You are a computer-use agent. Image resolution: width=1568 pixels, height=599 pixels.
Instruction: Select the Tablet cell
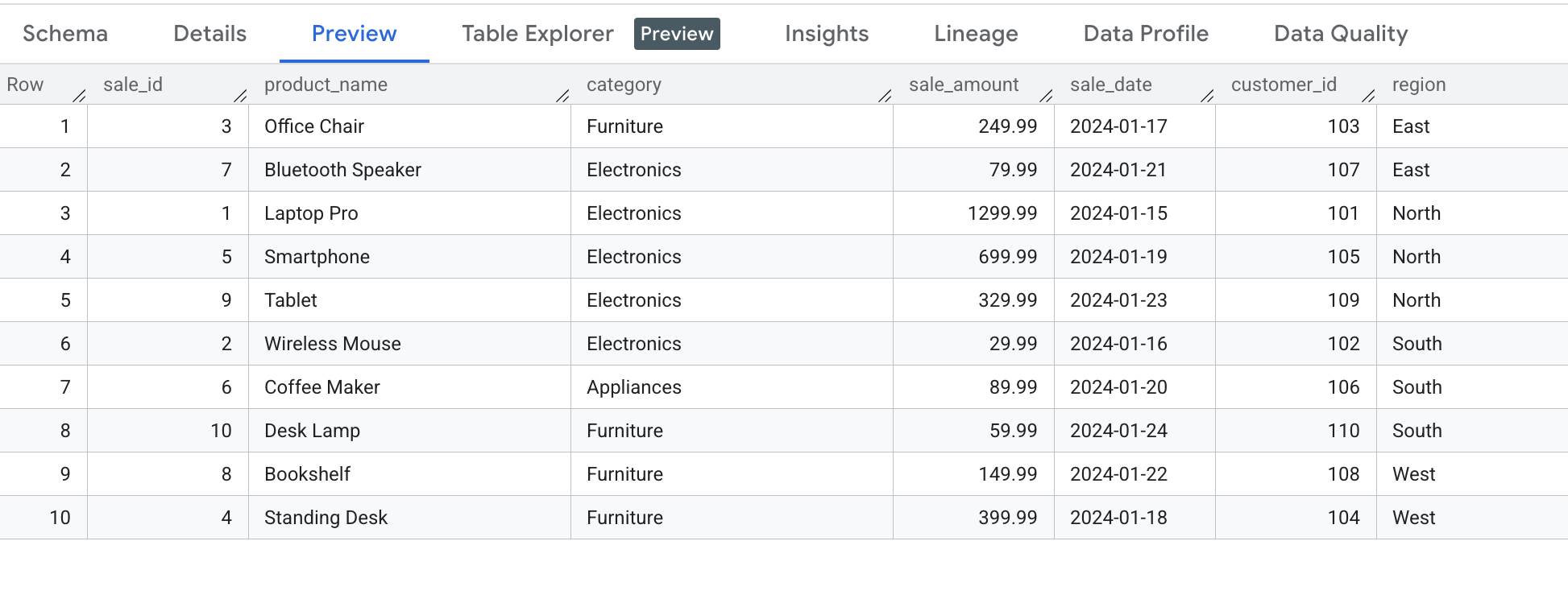[x=409, y=300]
